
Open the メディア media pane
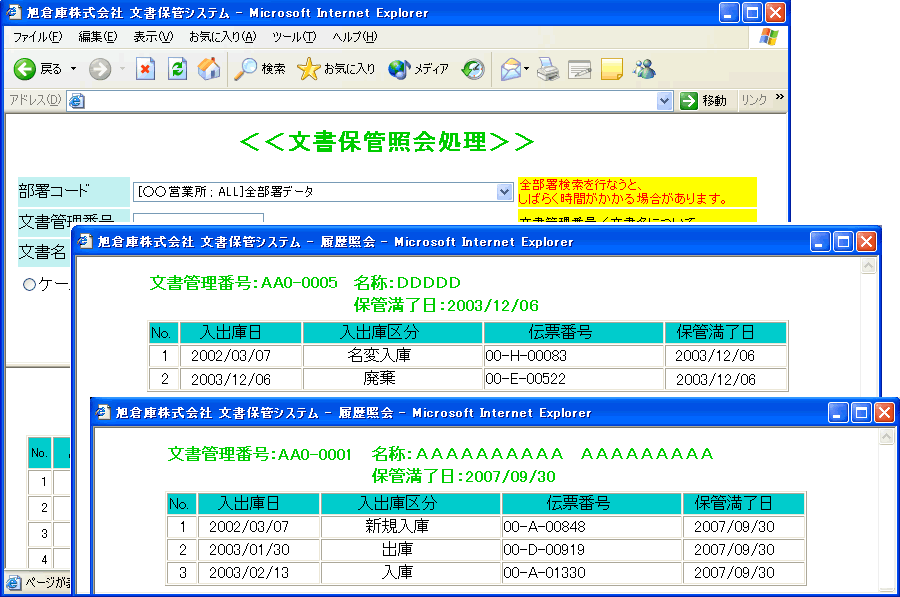point(418,69)
